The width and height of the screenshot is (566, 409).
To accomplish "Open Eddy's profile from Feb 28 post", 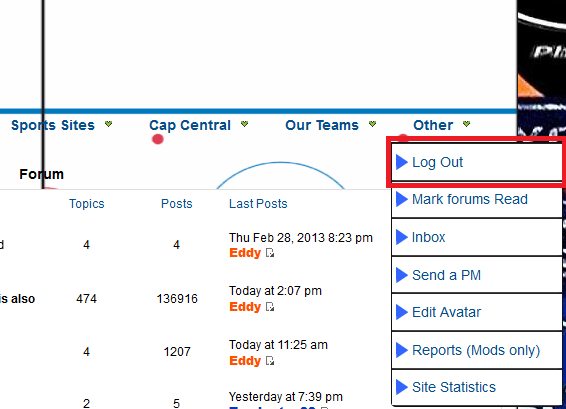I will coord(245,253).
